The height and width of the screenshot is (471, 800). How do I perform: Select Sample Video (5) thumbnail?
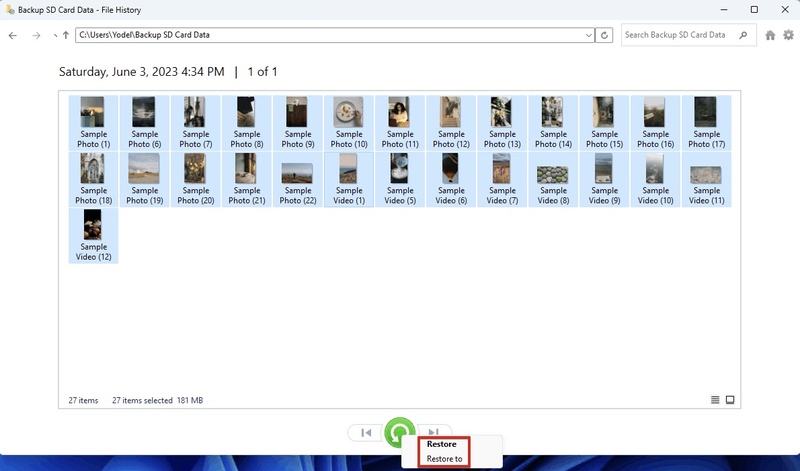(x=400, y=179)
